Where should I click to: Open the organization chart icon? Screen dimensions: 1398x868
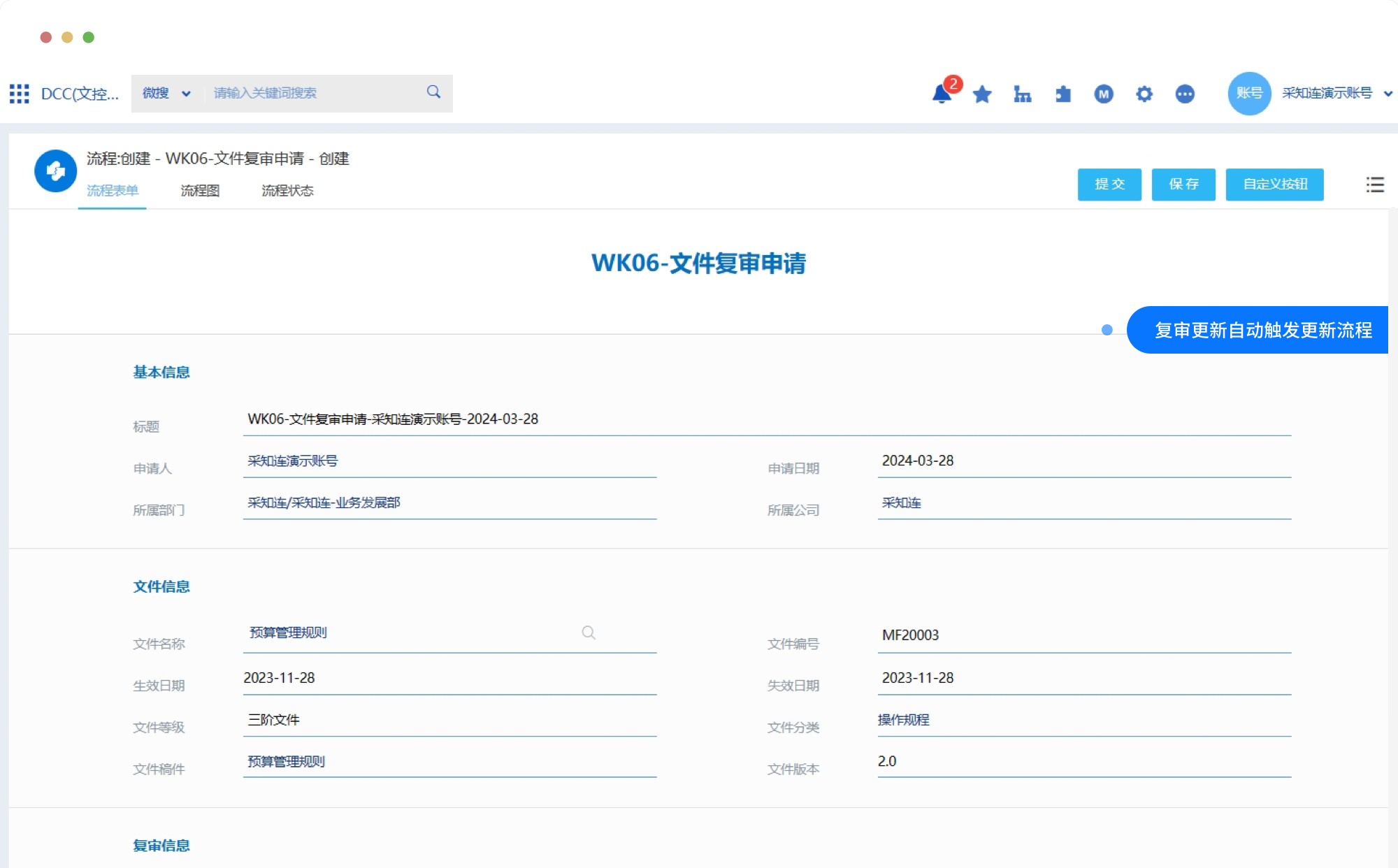click(1023, 94)
